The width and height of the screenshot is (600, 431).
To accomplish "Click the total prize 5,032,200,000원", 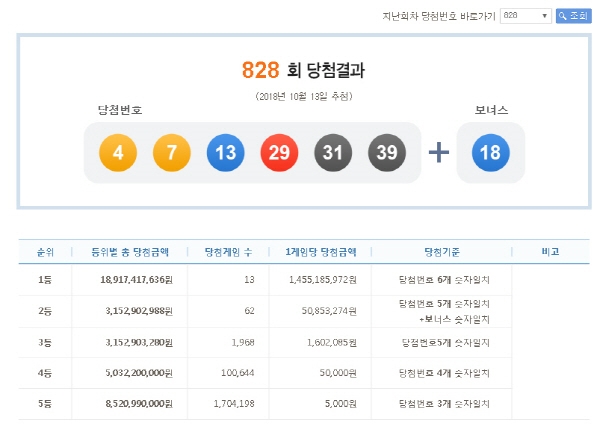I will point(139,373).
